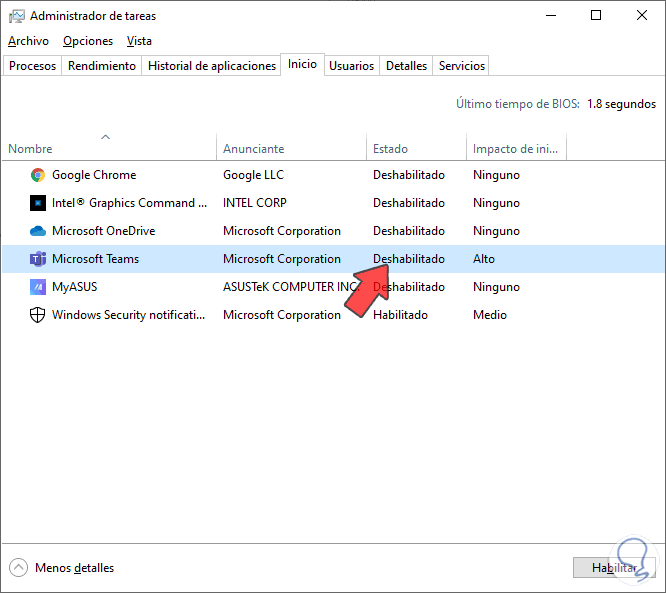
Task: Click the Google LLC publisher cell
Action: [x=254, y=175]
